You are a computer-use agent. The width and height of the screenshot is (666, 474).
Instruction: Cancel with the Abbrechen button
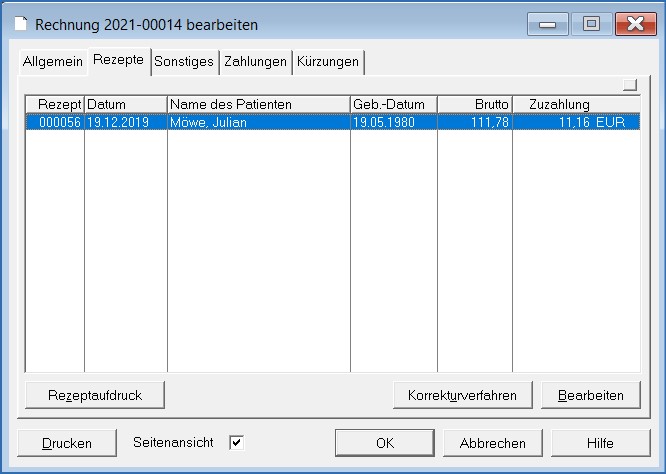tap(493, 443)
